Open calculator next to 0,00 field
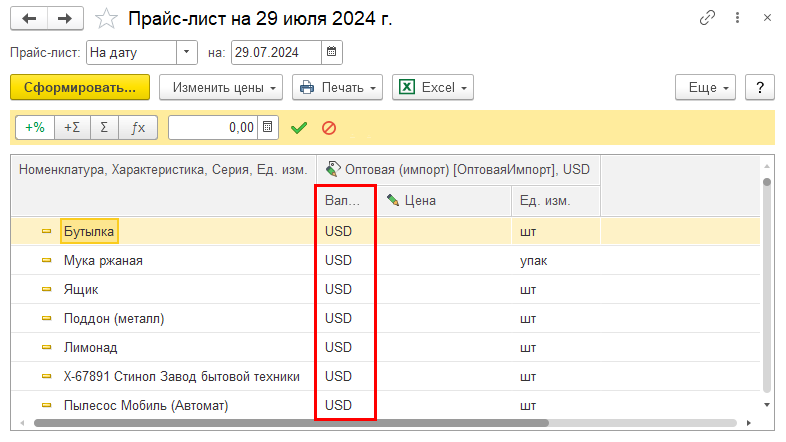The image size is (786, 442). click(x=268, y=127)
